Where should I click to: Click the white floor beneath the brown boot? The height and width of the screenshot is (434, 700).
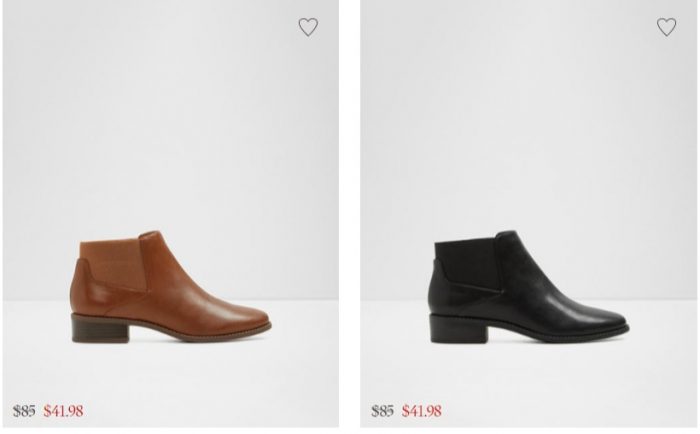(x=170, y=370)
